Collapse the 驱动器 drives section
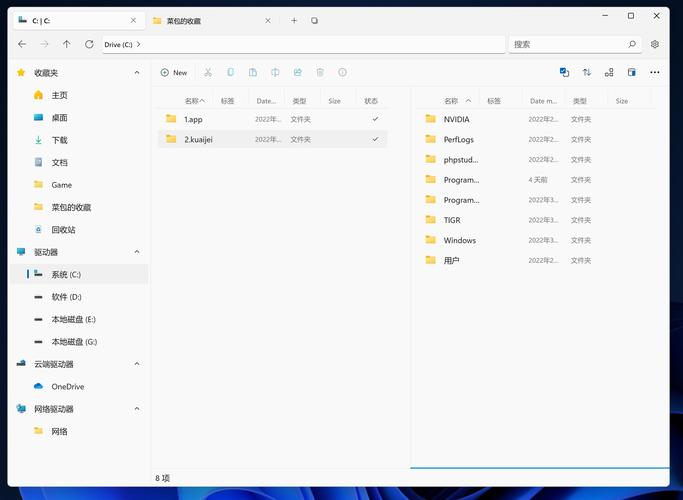The height and width of the screenshot is (500, 683). [x=137, y=252]
